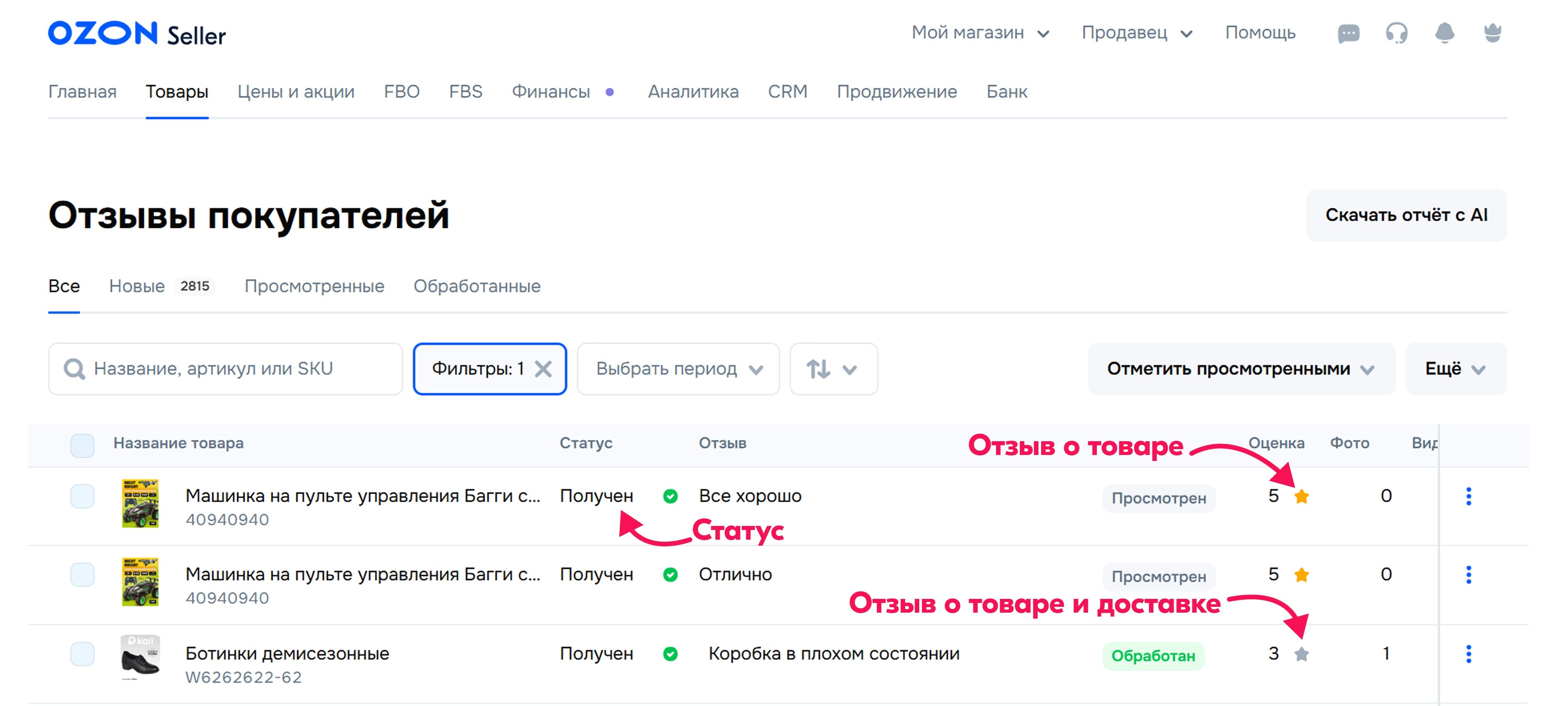The width and height of the screenshot is (1568, 706).
Task: Open the Ещё dropdown menu
Action: pos(1456,369)
